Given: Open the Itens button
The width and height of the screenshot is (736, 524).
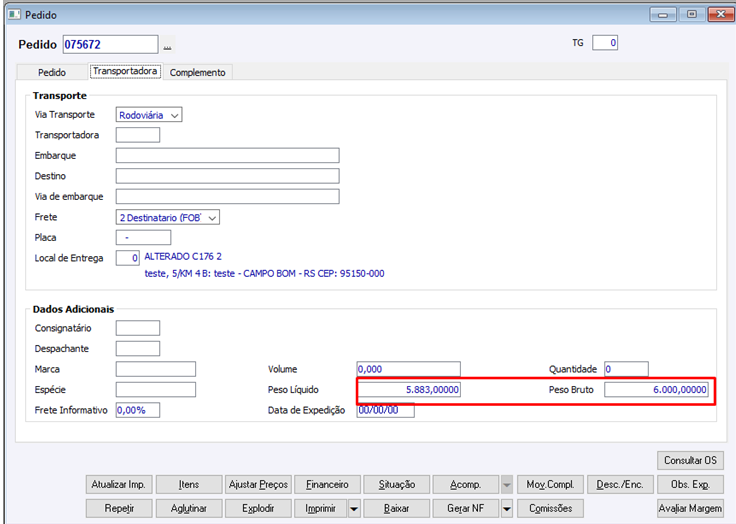Looking at the screenshot, I should coord(189,484).
